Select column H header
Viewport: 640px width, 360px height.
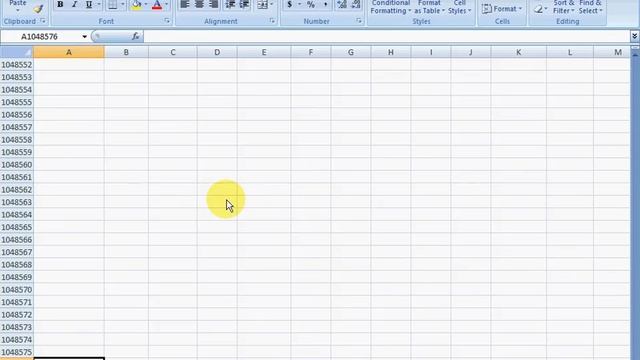391,52
